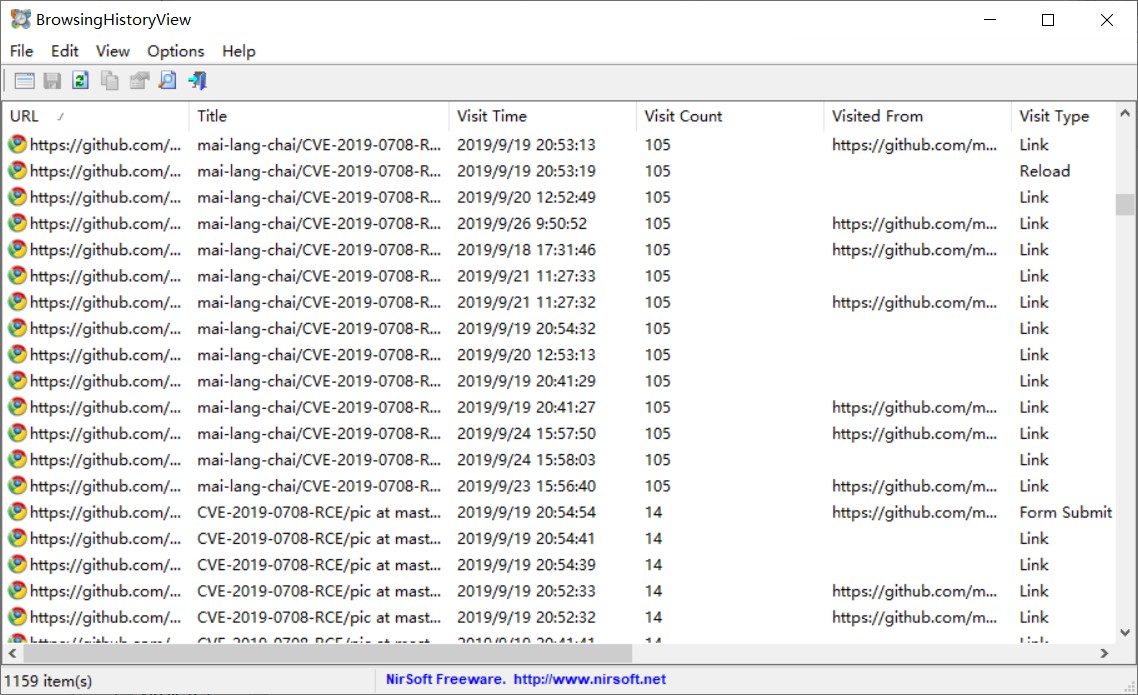Click the BrowsingHistoryView title bar app icon
The width and height of the screenshot is (1138, 695).
pos(20,20)
